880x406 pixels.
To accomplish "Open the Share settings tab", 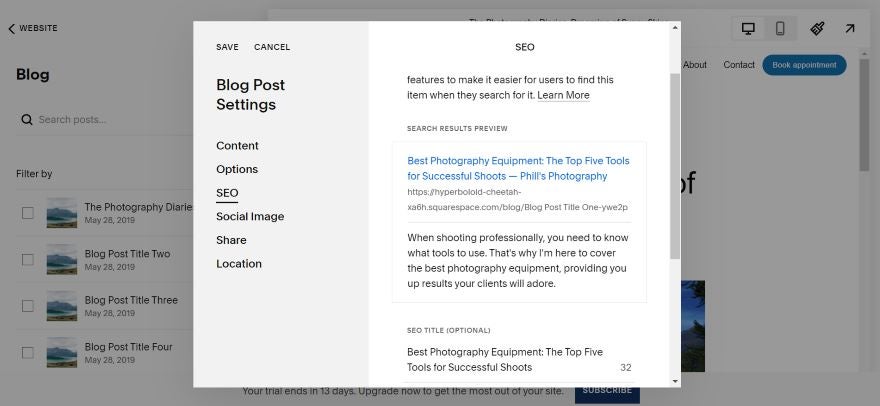I will [x=231, y=240].
